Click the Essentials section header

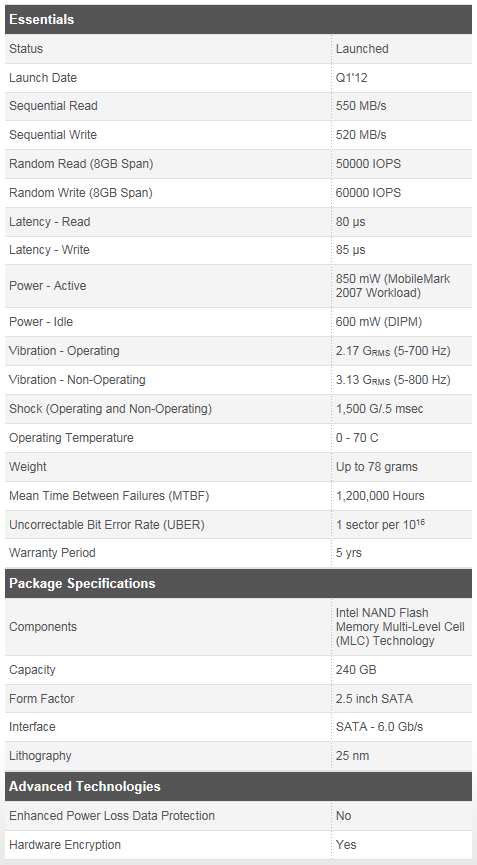tap(238, 20)
